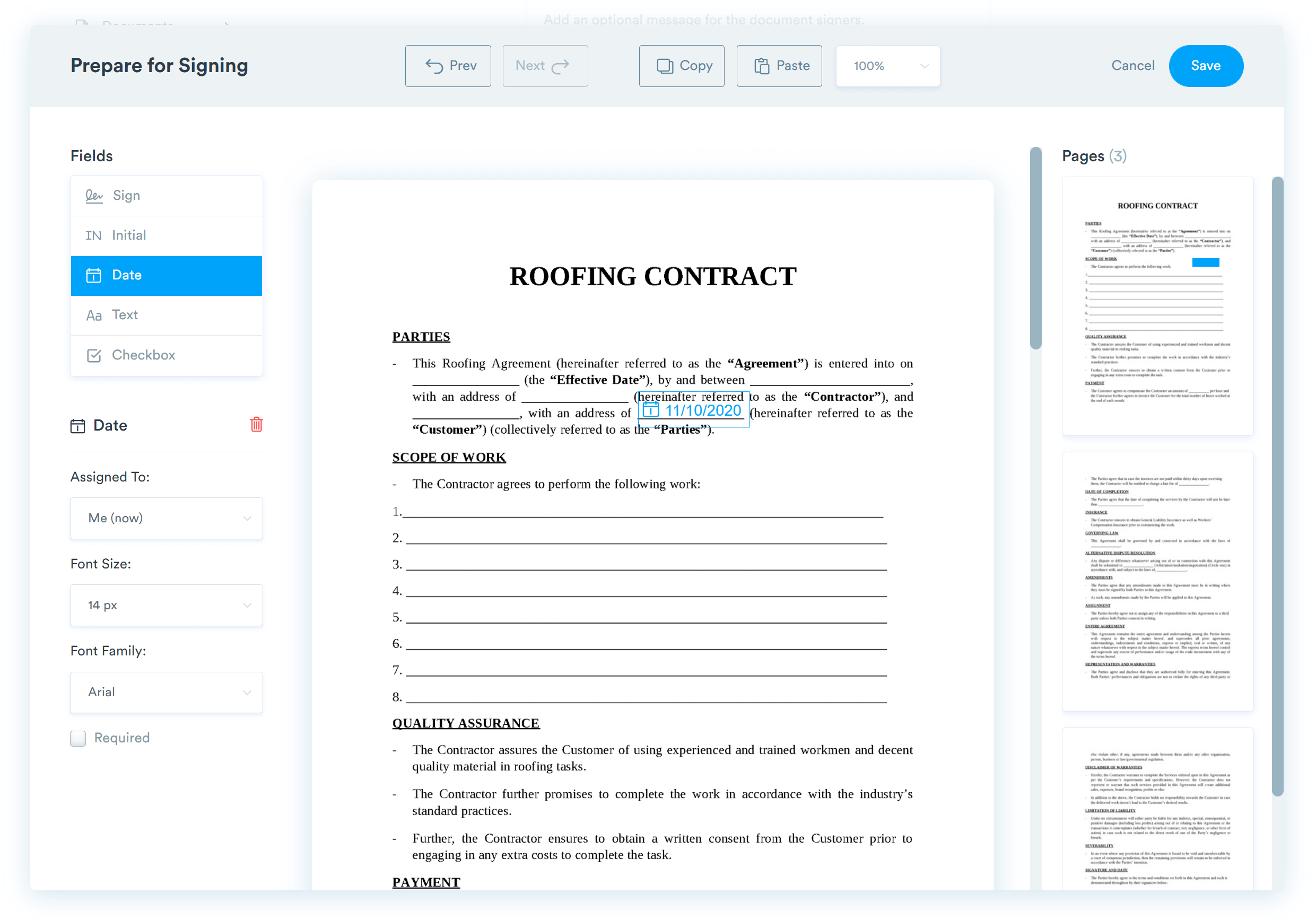Screen dimensions: 1316x920
Task: Click the document vertical scrollbar
Action: (1035, 248)
